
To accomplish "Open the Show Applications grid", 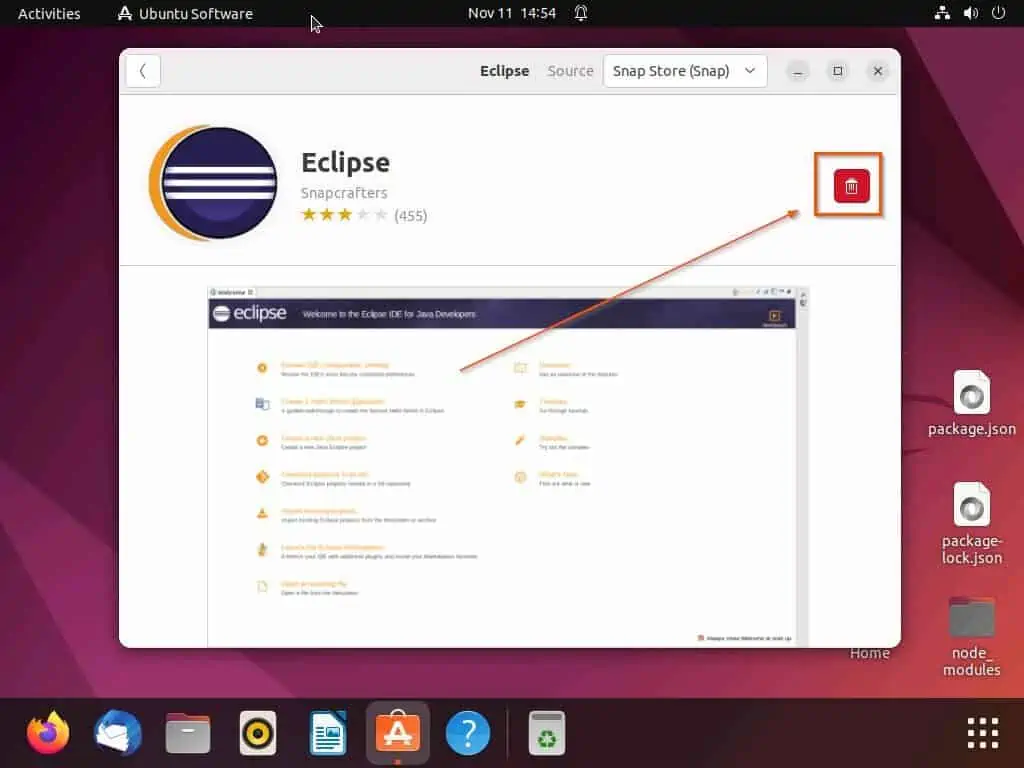I will click(x=983, y=732).
